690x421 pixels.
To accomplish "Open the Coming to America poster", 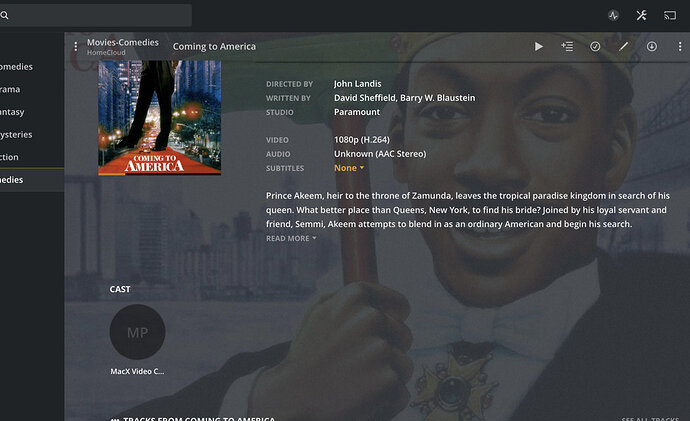I will [x=160, y=117].
